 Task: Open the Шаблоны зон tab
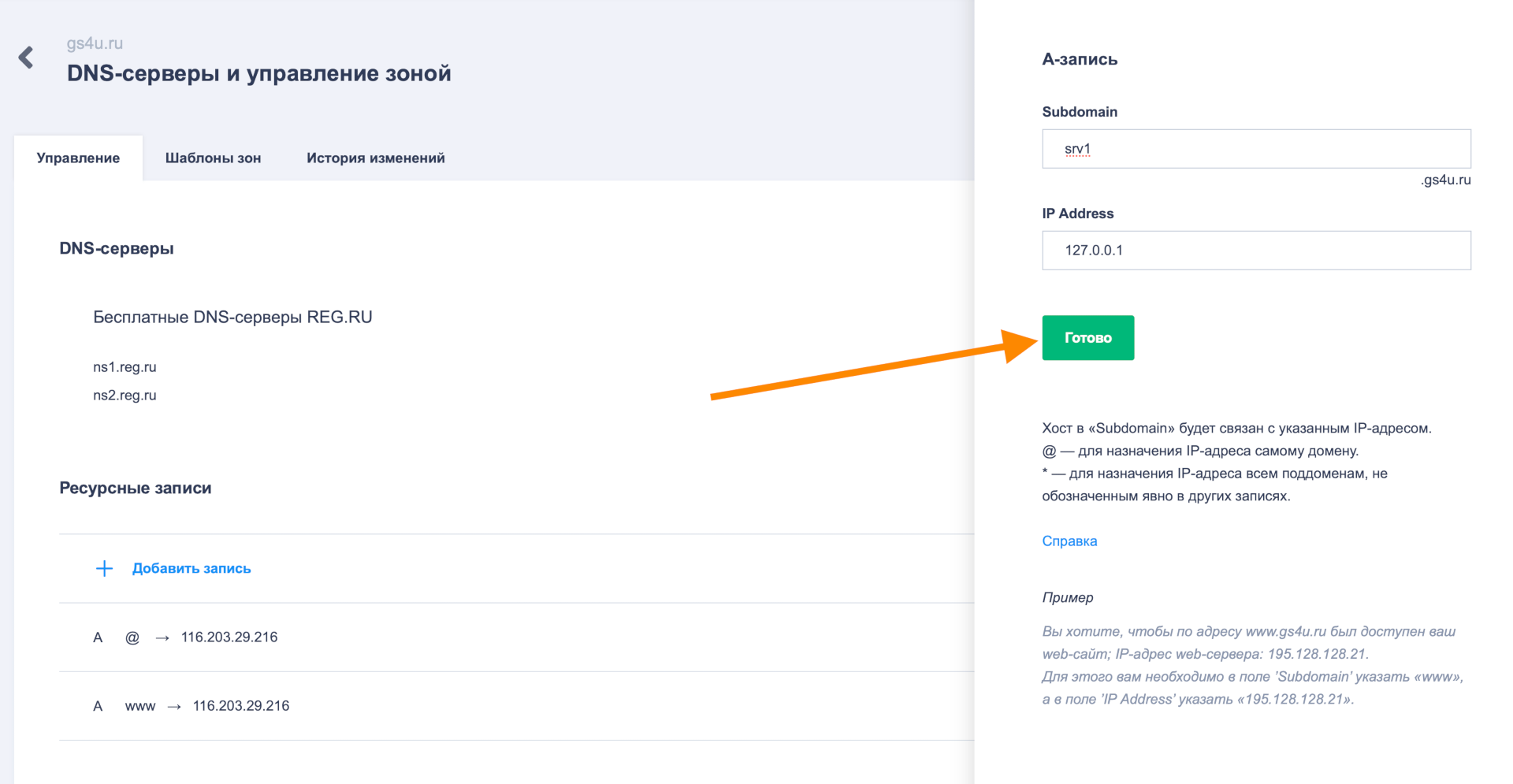[213, 158]
